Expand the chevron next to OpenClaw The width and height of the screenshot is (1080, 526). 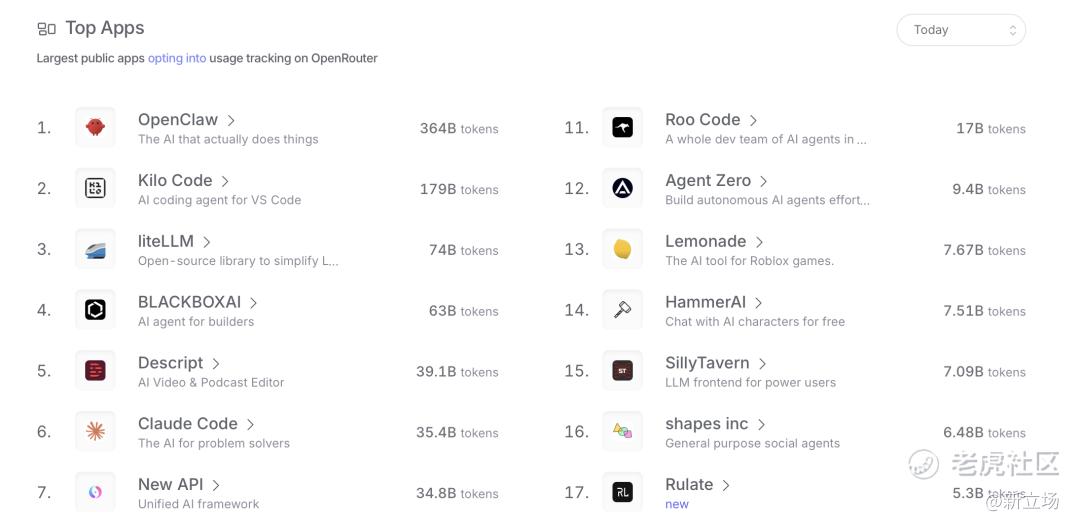[231, 121]
